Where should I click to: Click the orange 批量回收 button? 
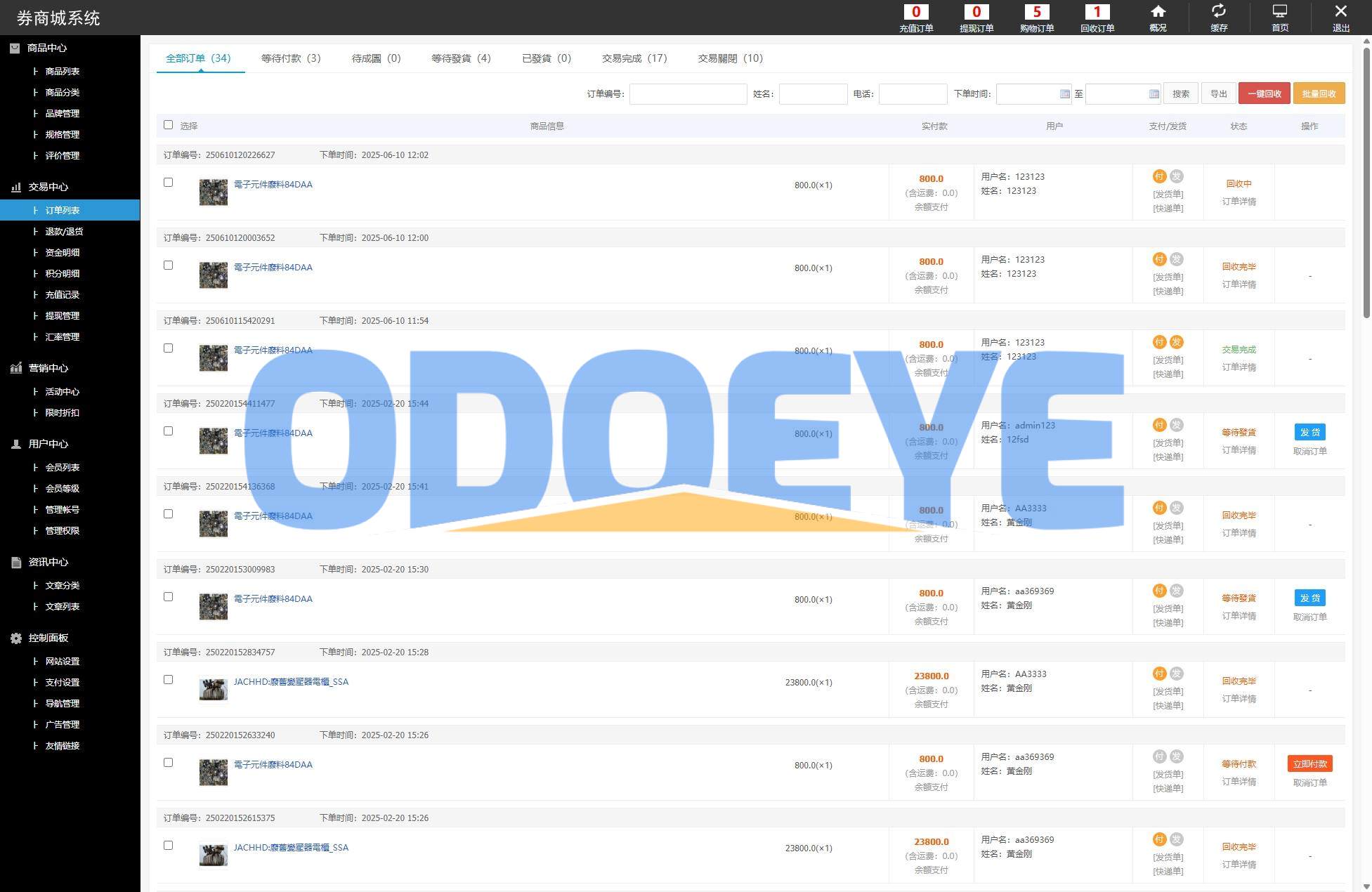coord(1319,93)
